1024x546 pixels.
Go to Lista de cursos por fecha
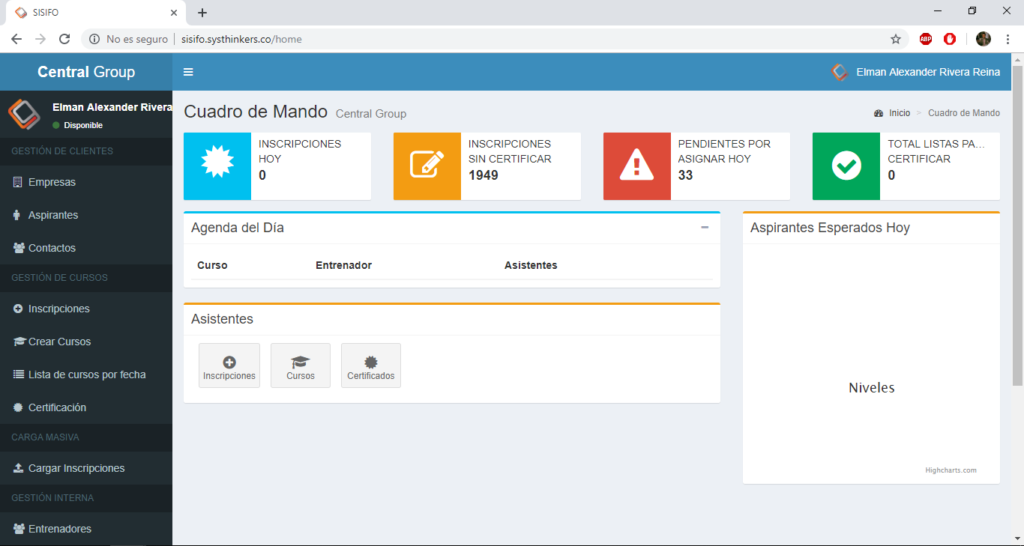[86, 374]
